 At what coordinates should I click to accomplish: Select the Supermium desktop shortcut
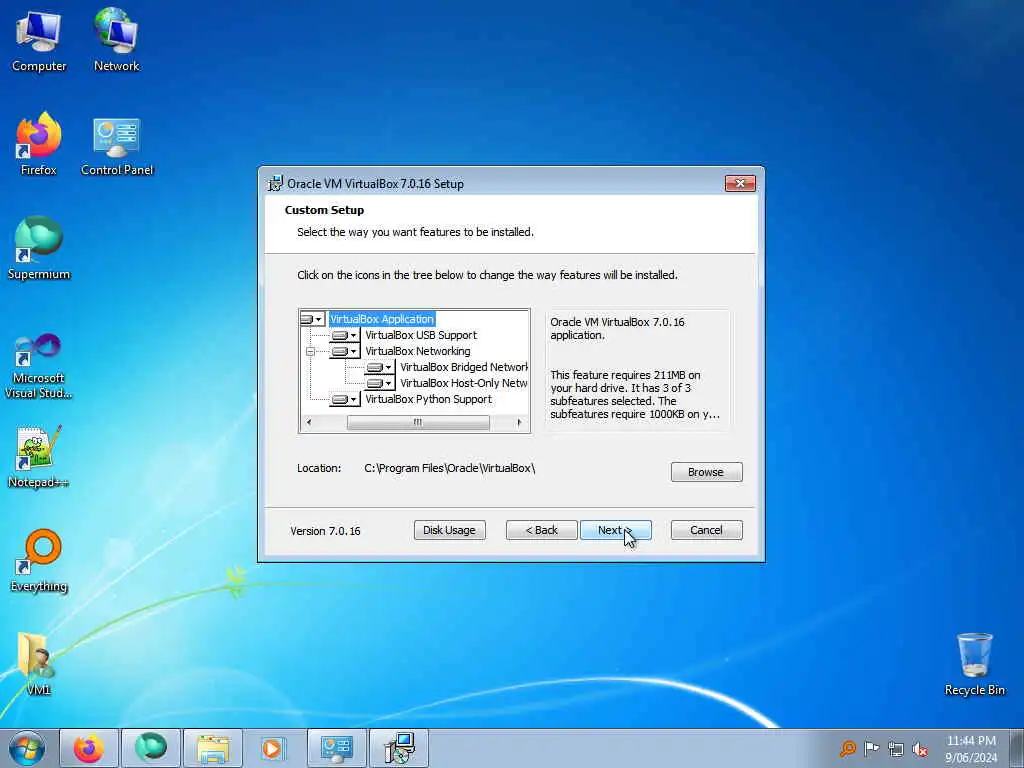[x=39, y=249]
